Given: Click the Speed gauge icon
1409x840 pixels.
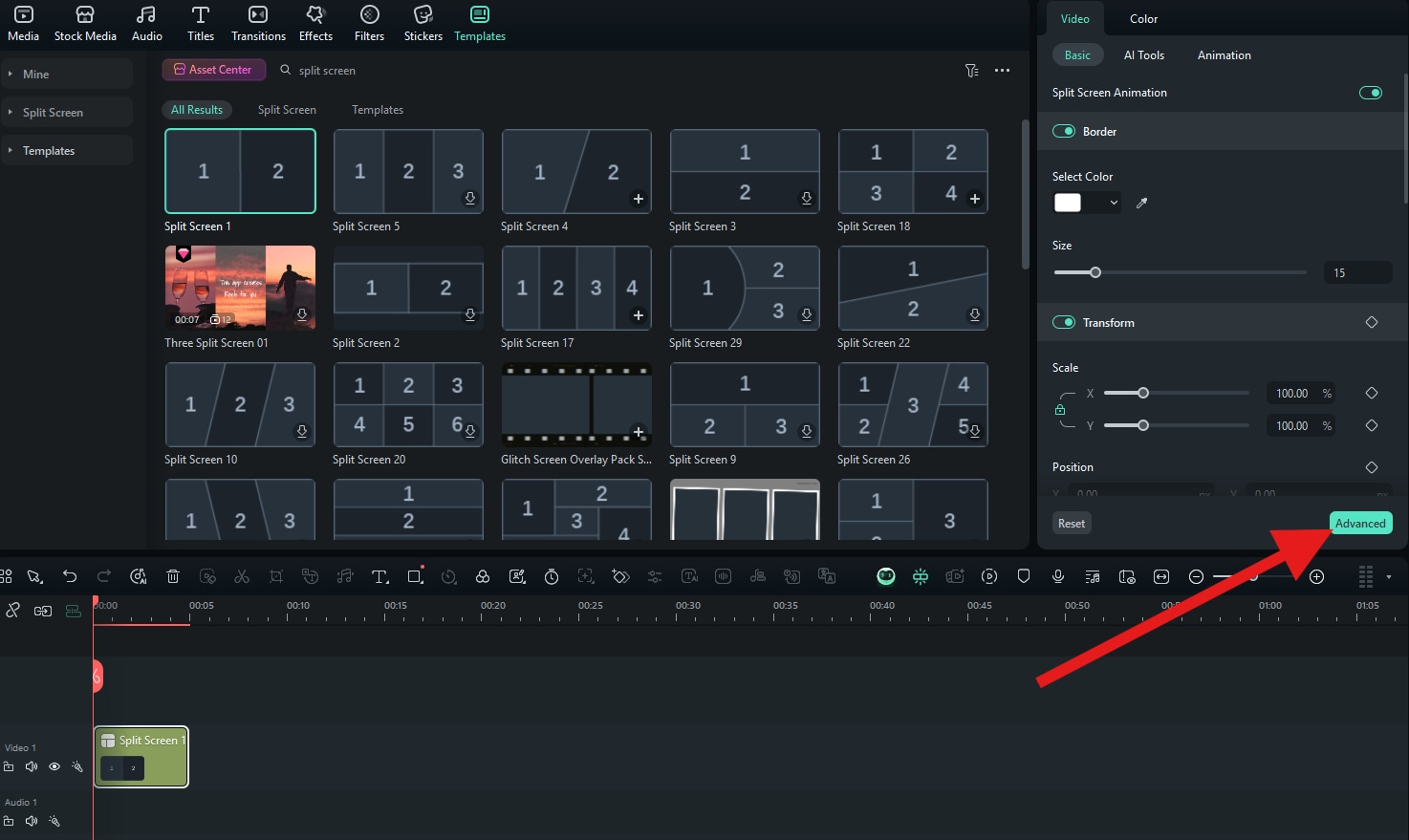Looking at the screenshot, I should coord(448,576).
